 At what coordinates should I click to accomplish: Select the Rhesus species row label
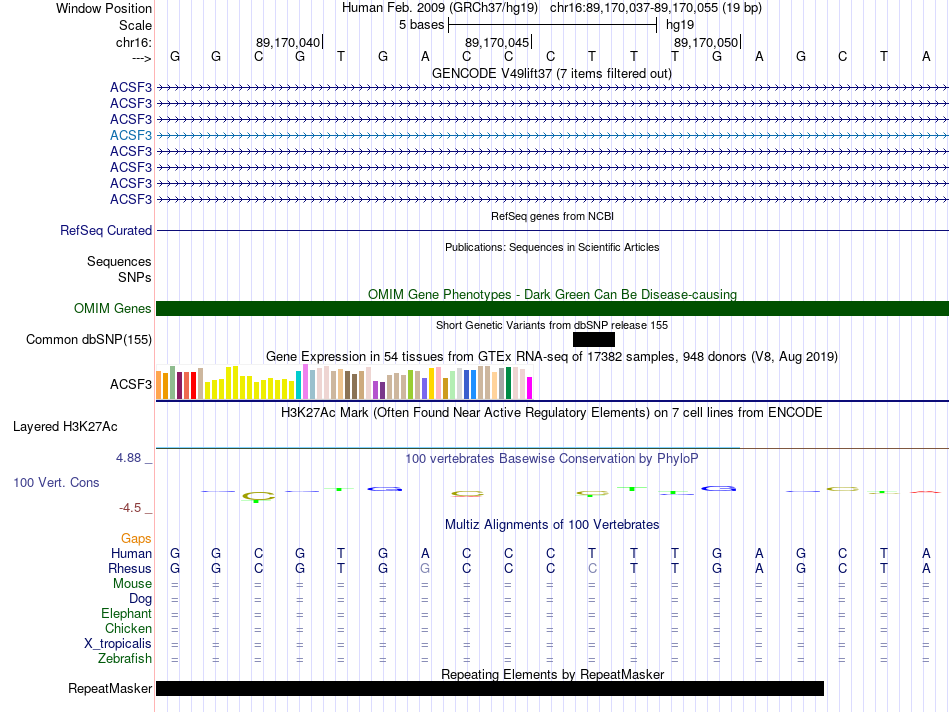pyautogui.click(x=130, y=568)
